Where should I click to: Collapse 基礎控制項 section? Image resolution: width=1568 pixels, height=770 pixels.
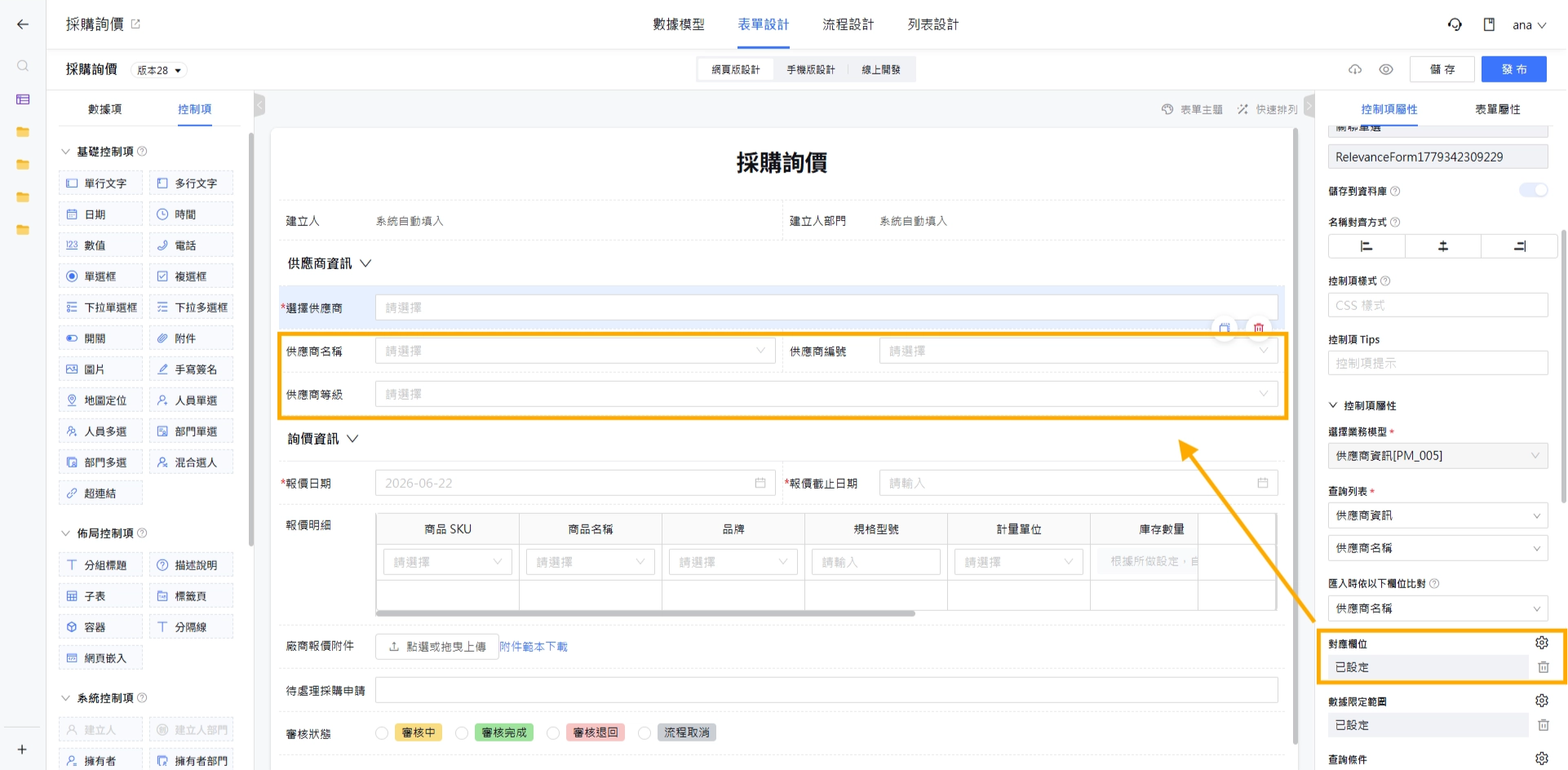point(66,152)
